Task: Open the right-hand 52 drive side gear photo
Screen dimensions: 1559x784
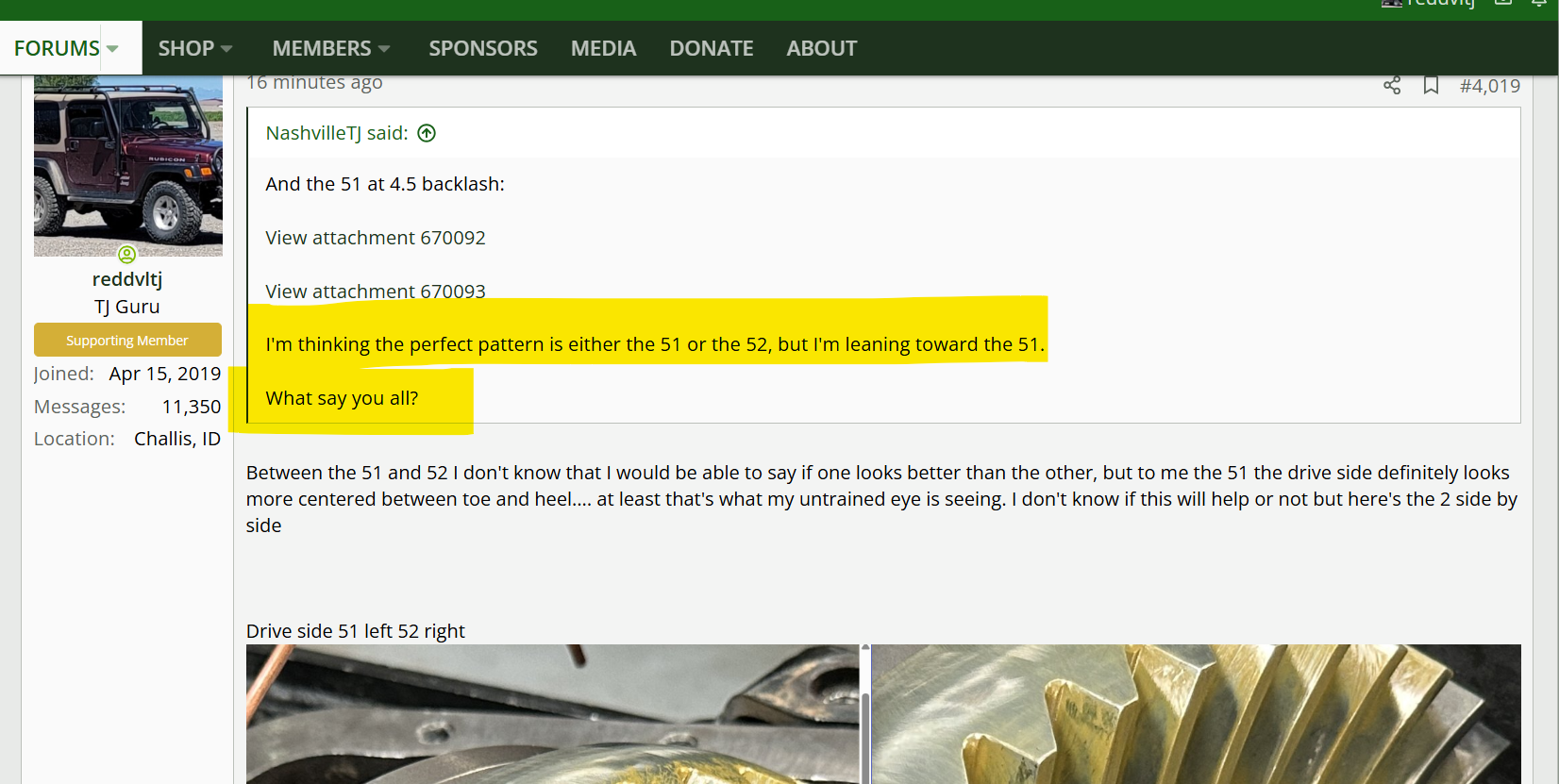Action: click(1195, 714)
